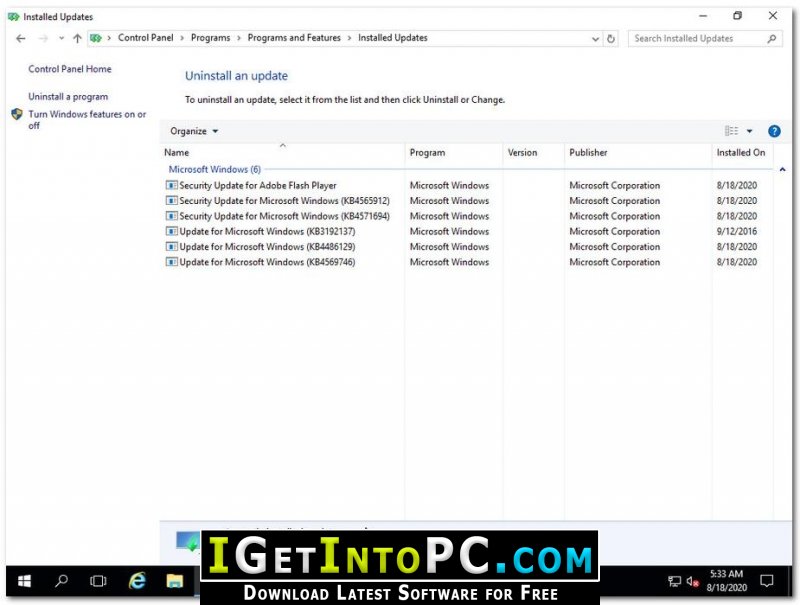Click Programs and Features breadcrumb

coord(294,38)
